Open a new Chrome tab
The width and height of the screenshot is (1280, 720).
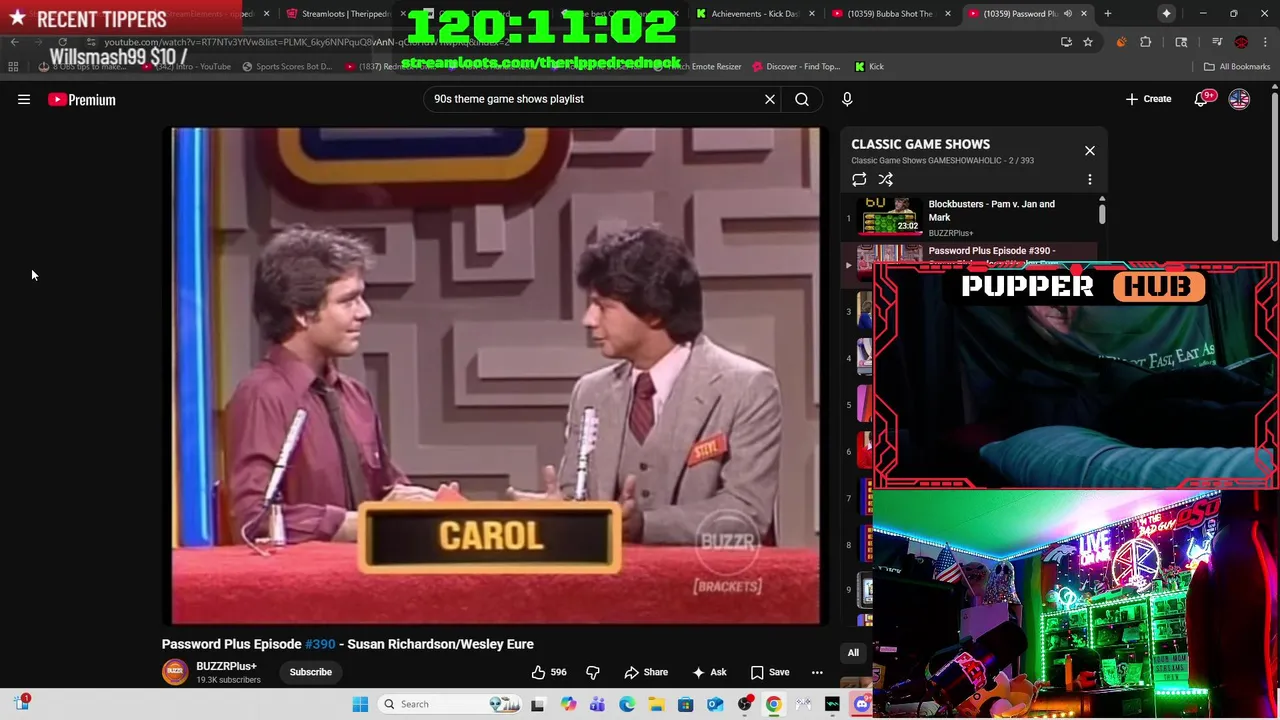tap(1107, 14)
